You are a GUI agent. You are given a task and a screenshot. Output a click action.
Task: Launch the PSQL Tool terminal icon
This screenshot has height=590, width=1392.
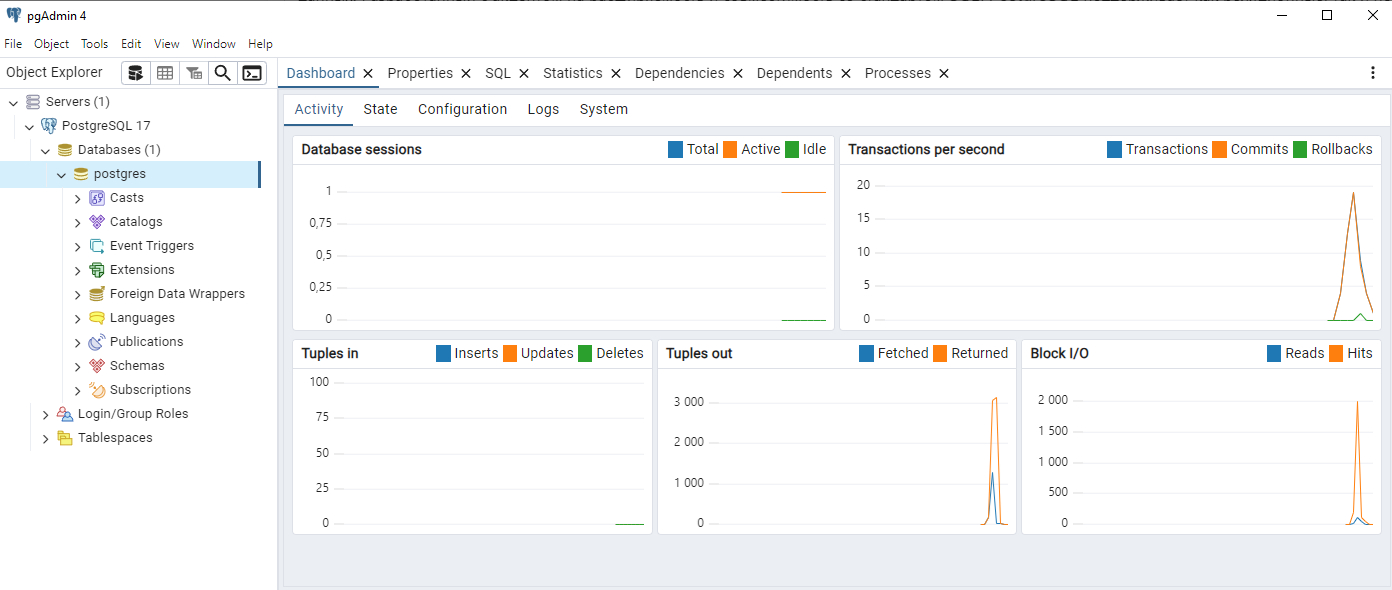252,73
